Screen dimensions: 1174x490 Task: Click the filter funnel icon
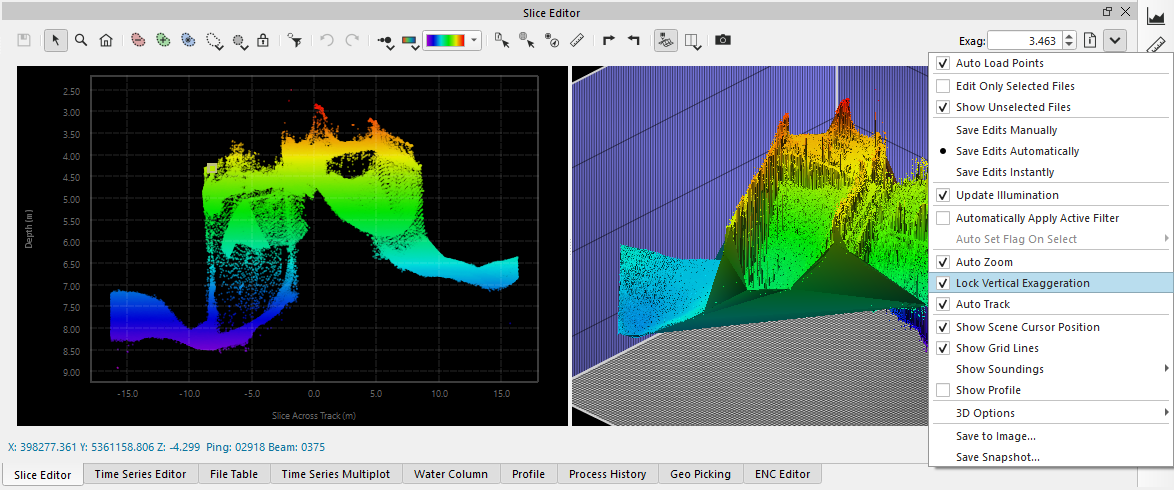point(294,40)
